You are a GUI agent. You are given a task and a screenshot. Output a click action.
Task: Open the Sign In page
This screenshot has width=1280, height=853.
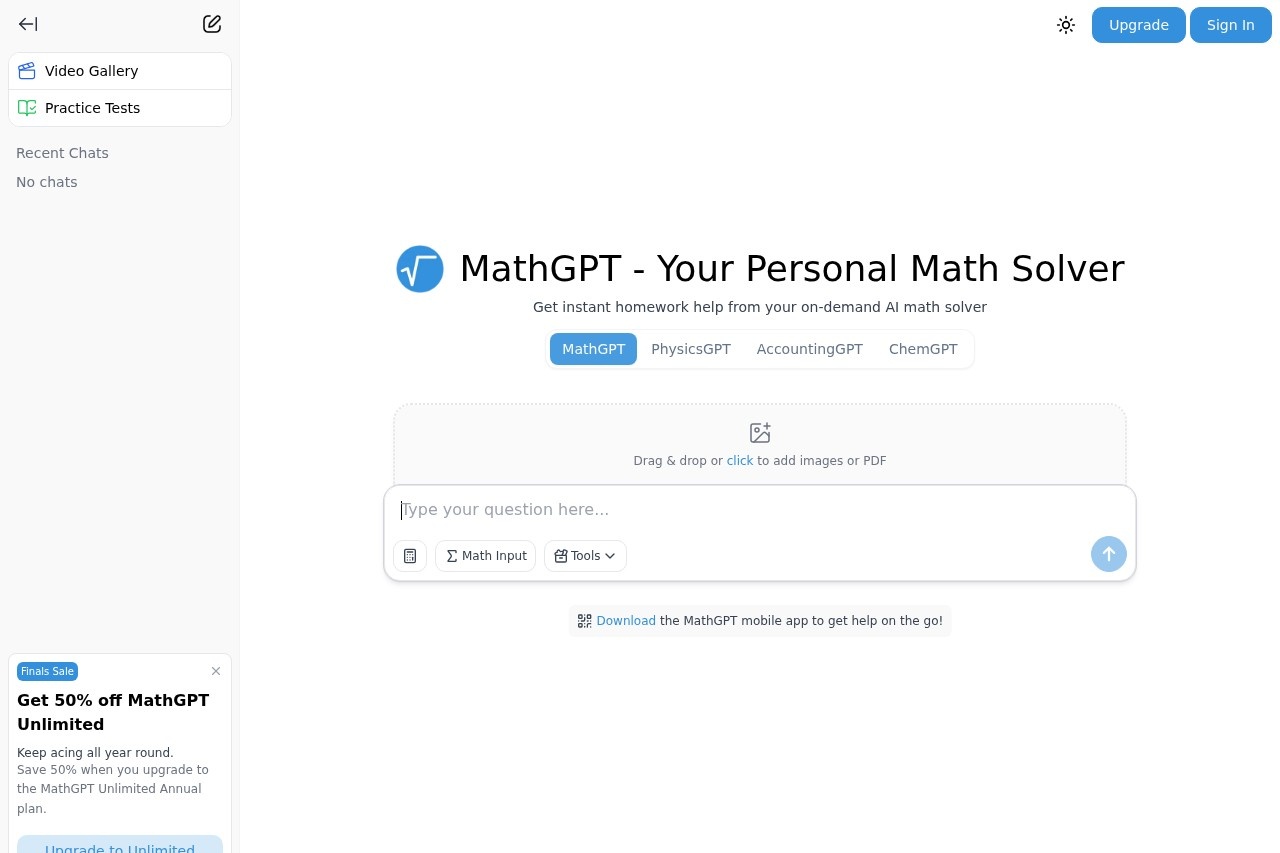[x=1230, y=25]
